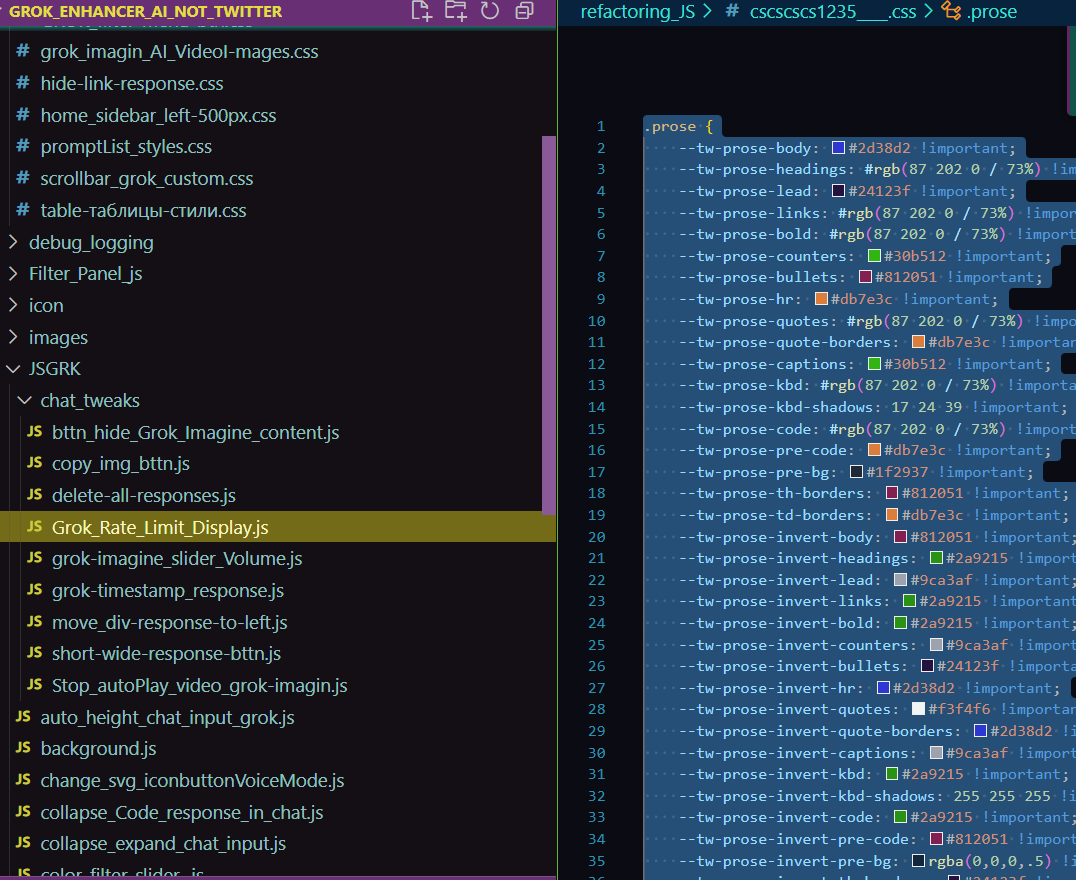The width and height of the screenshot is (1076, 880).
Task: Click the rgba(0,0,0,.5) swatch on line 35
Action: coord(918,861)
